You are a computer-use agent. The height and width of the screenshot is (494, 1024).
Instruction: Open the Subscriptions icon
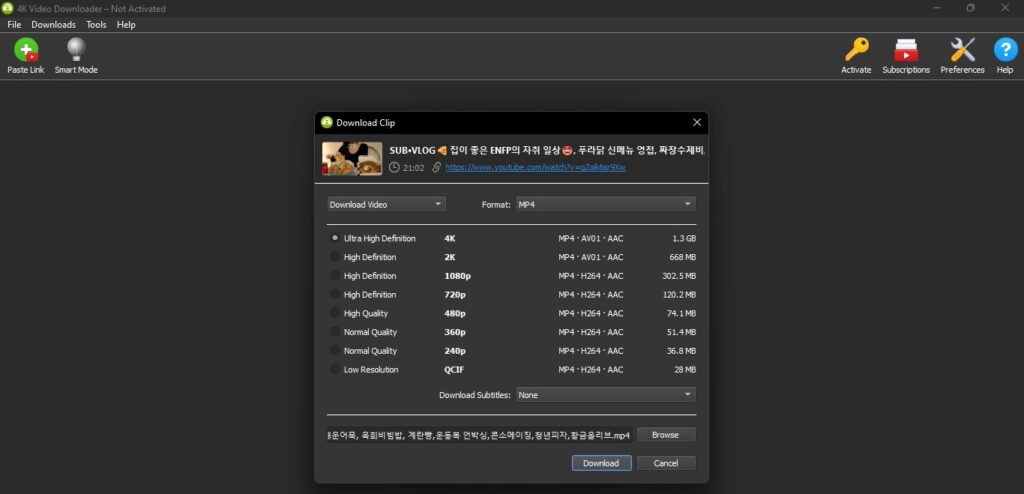[906, 50]
